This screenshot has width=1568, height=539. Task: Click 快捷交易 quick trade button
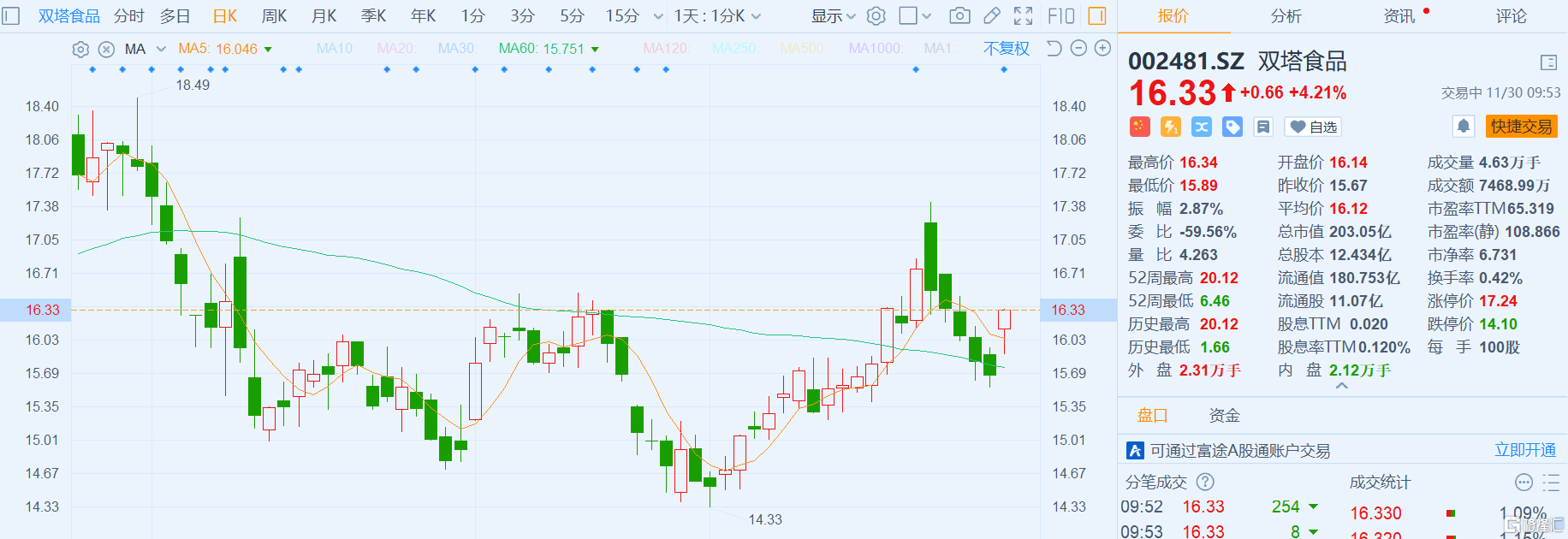tap(1522, 127)
